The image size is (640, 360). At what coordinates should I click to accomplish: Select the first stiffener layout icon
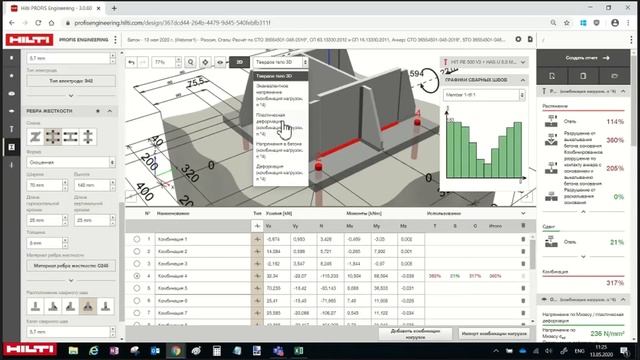click(36, 137)
